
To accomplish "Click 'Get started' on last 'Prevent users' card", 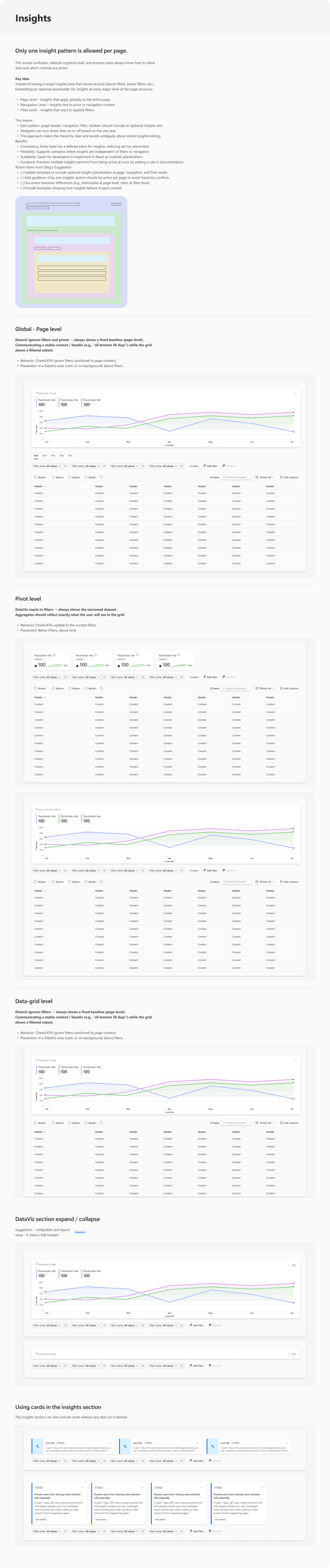I will [220, 1519].
